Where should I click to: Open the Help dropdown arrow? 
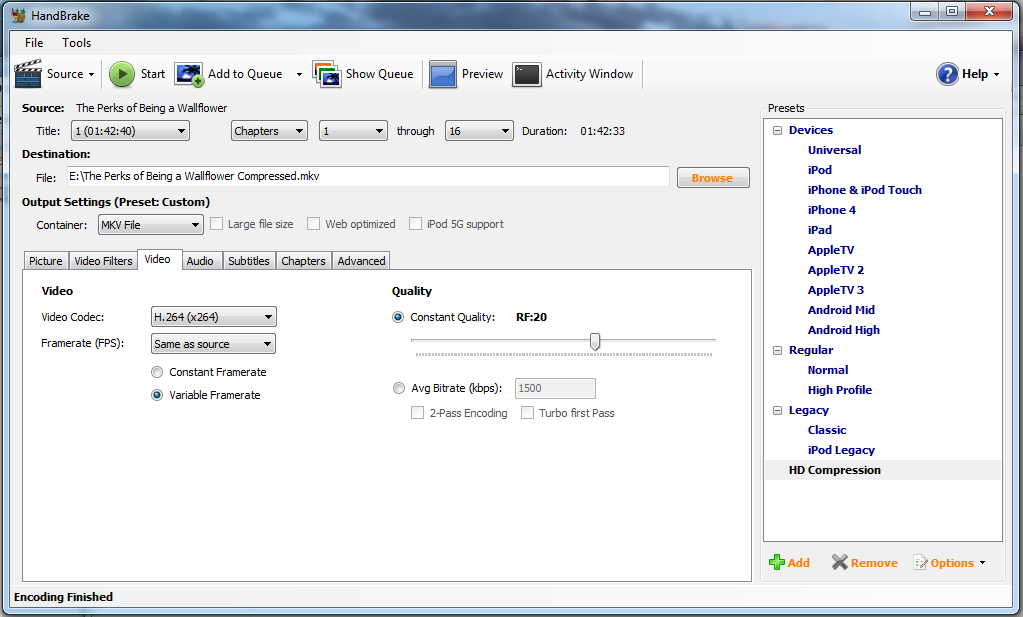pos(996,74)
